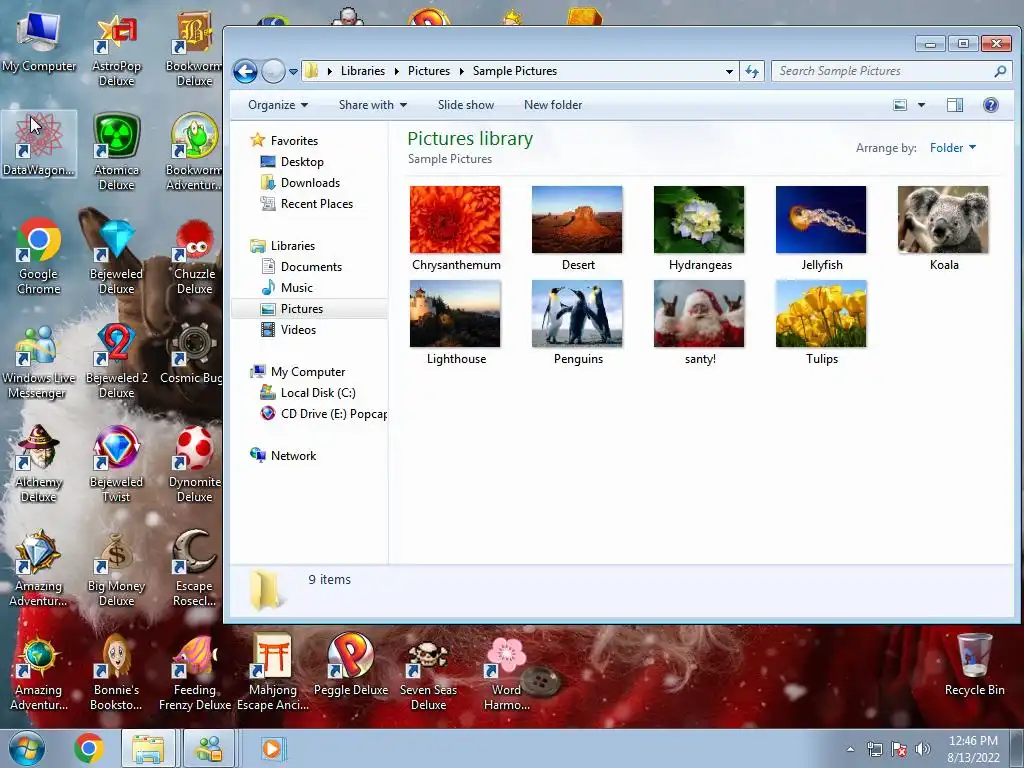Select Big Money Deluxe desktop icon

116,568
